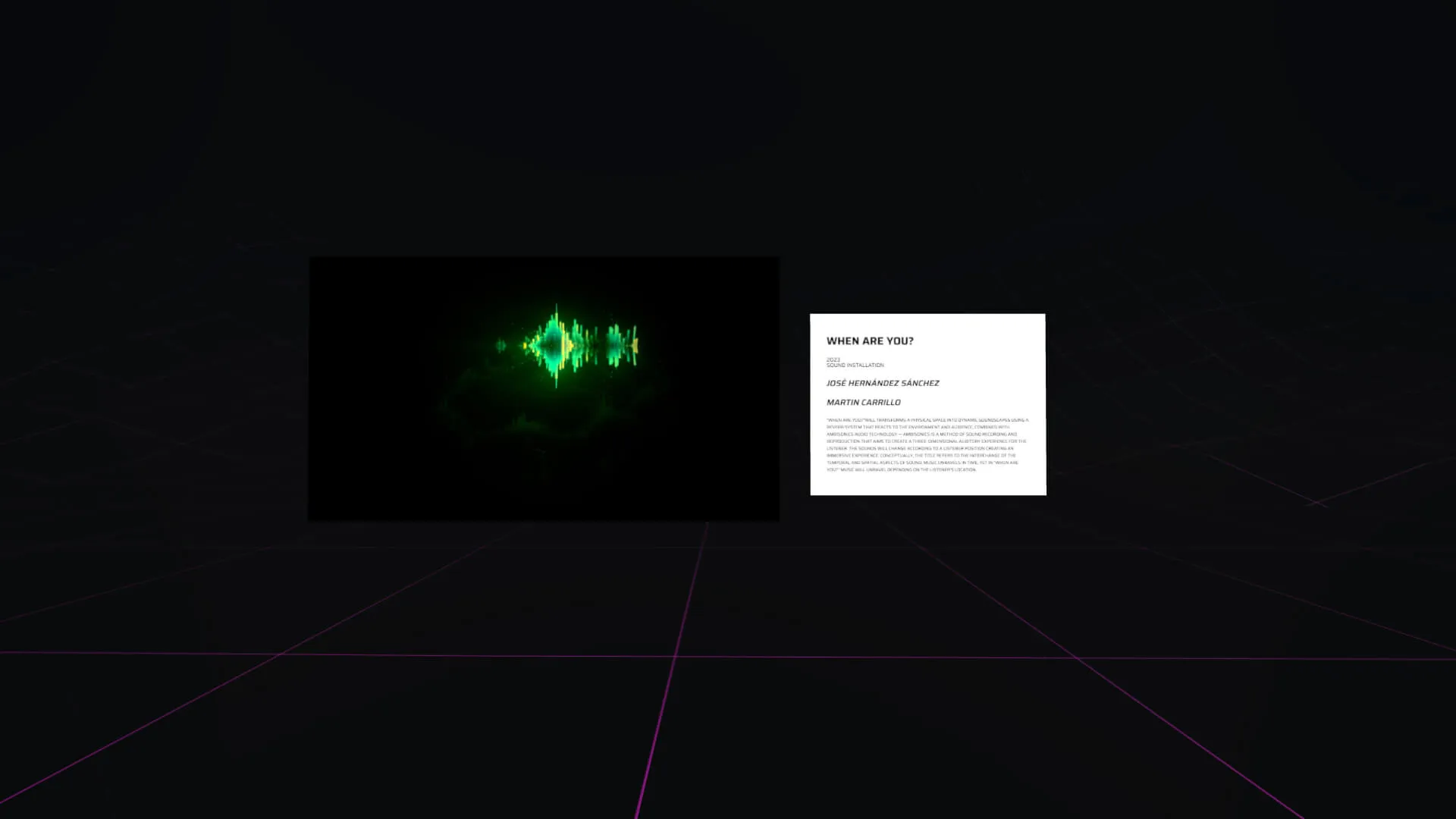Select the artist name José Hernández Sánchez
This screenshot has width=1456, height=819.
[x=883, y=384]
